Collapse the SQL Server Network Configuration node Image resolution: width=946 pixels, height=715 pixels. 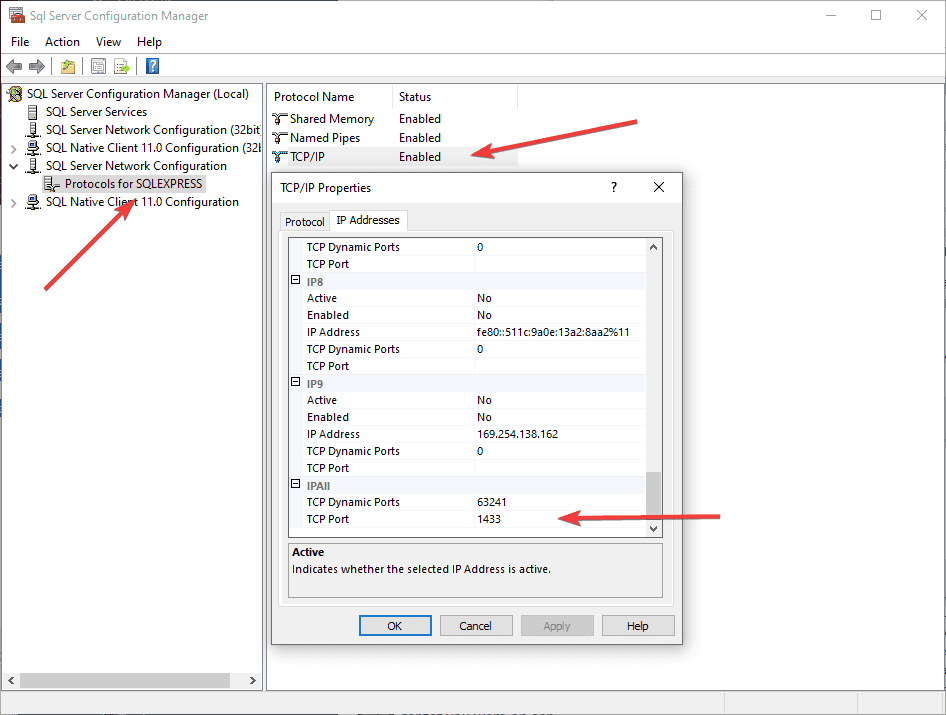pos(13,166)
